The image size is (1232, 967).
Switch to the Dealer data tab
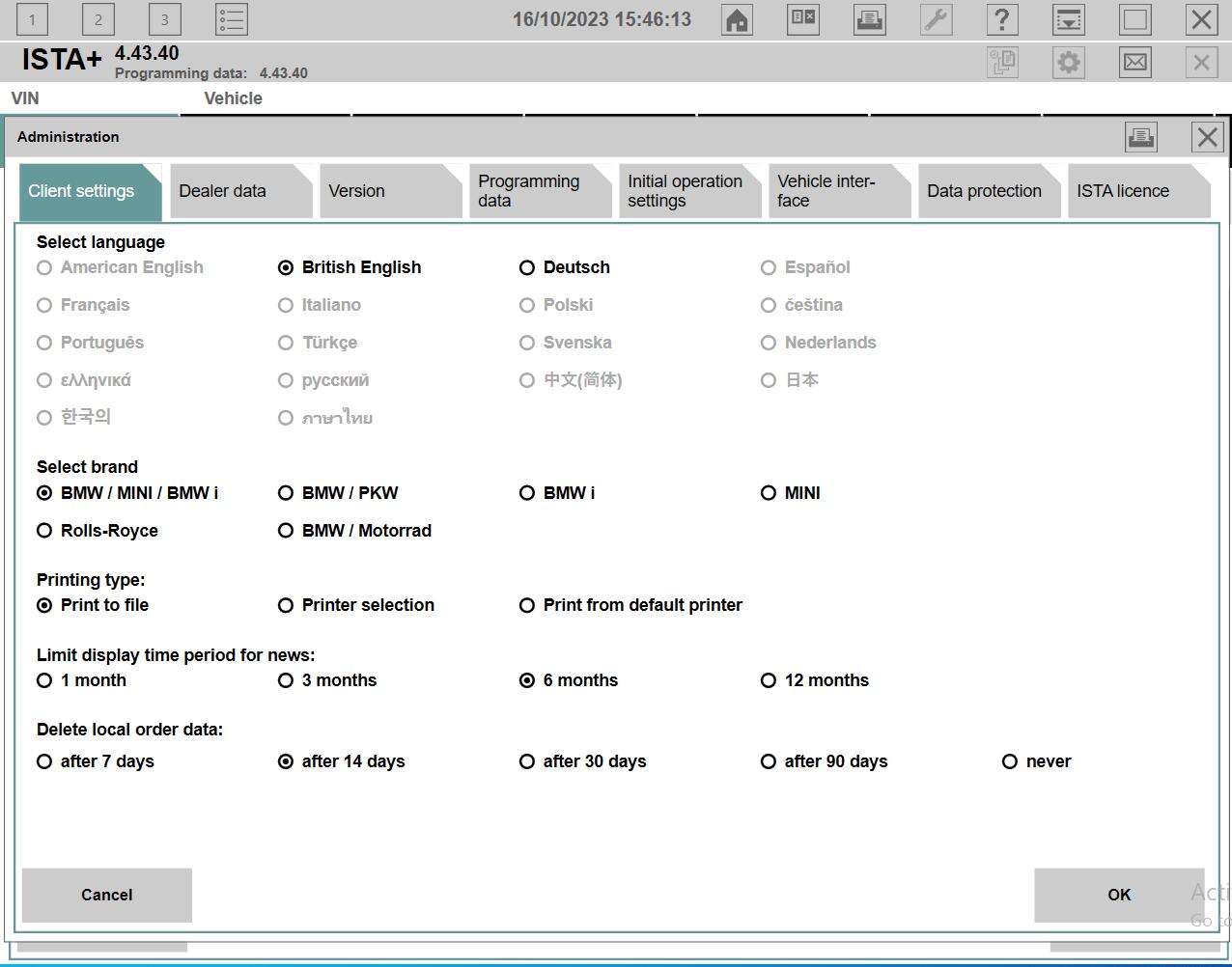240,191
